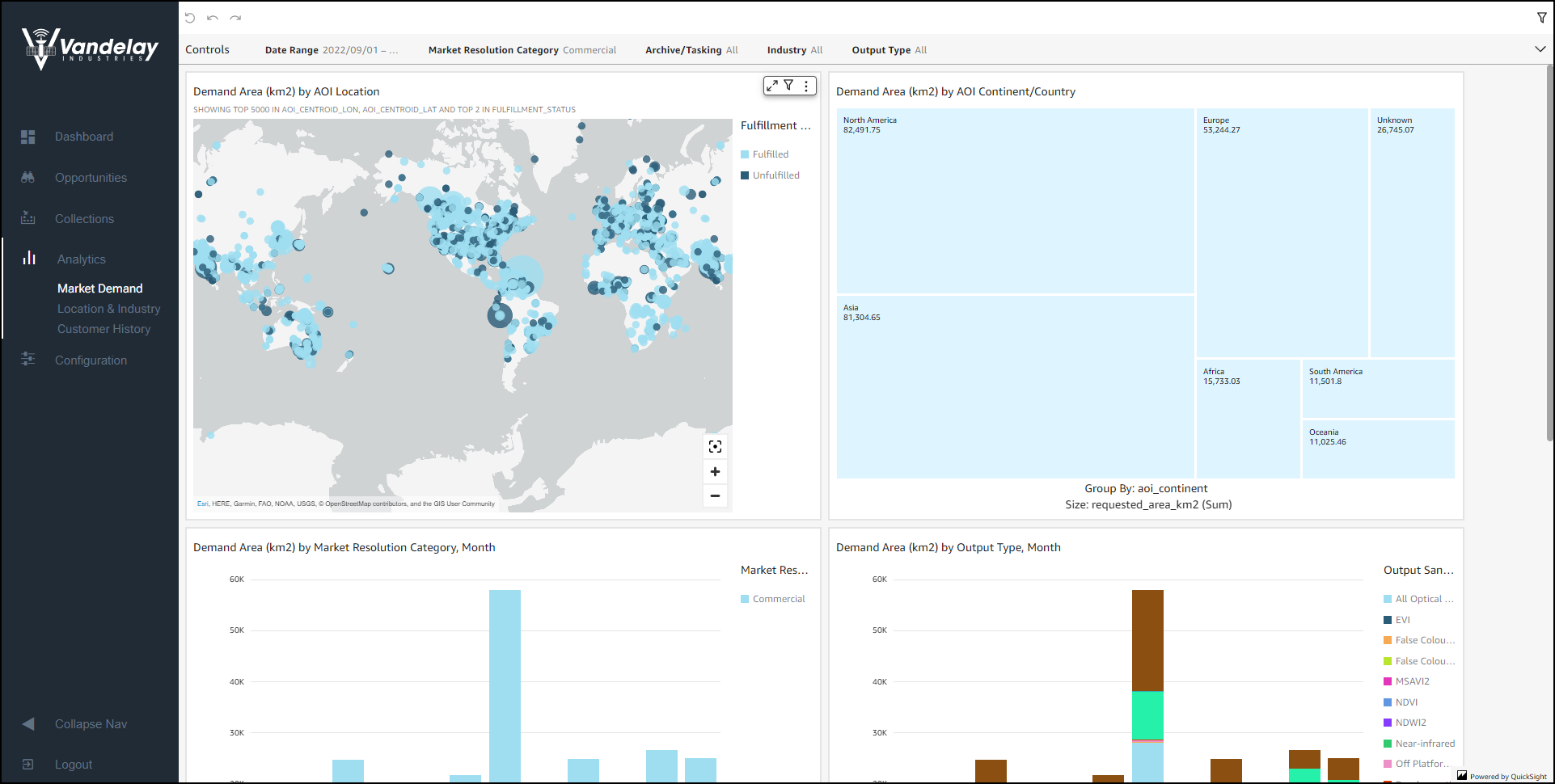Click the North America treemap tile

[x=1016, y=201]
